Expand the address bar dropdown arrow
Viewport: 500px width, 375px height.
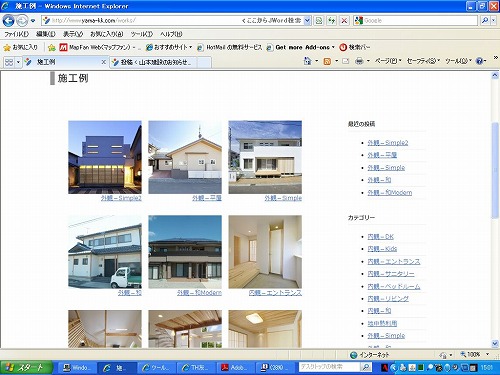point(307,21)
